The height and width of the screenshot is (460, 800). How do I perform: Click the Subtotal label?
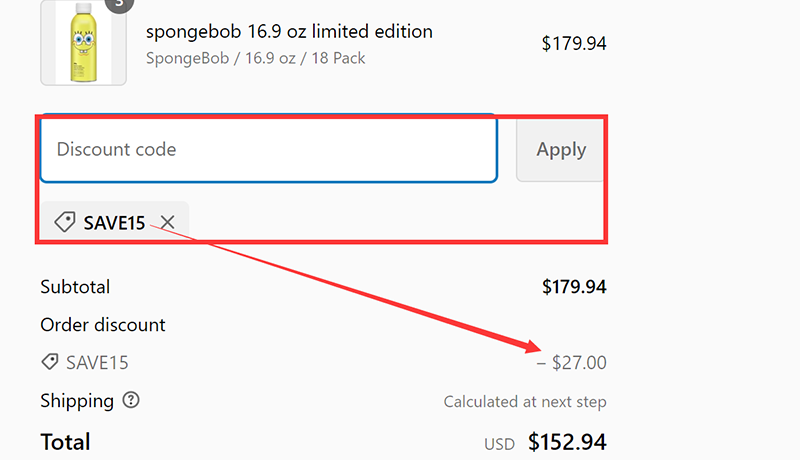point(75,287)
